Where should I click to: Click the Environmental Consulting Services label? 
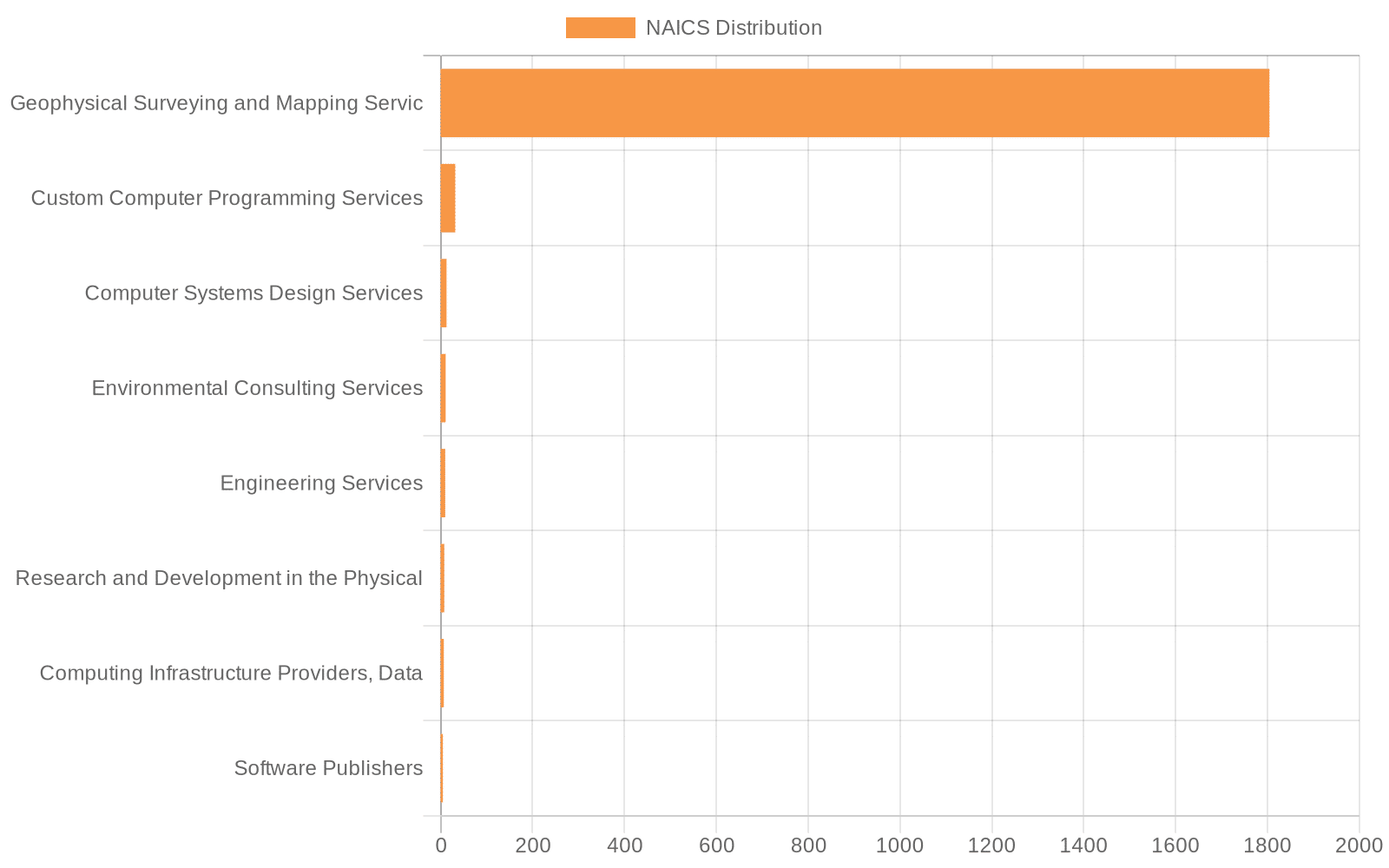coord(257,388)
